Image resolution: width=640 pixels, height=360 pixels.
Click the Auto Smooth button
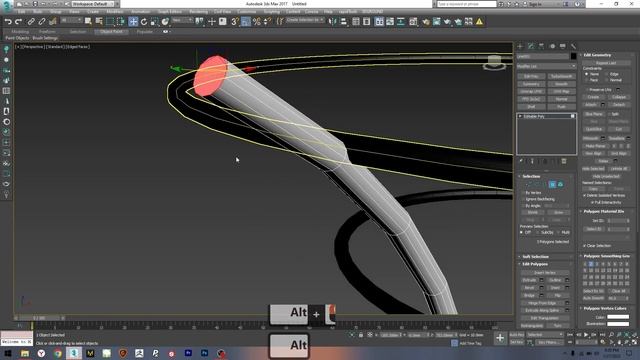click(594, 298)
